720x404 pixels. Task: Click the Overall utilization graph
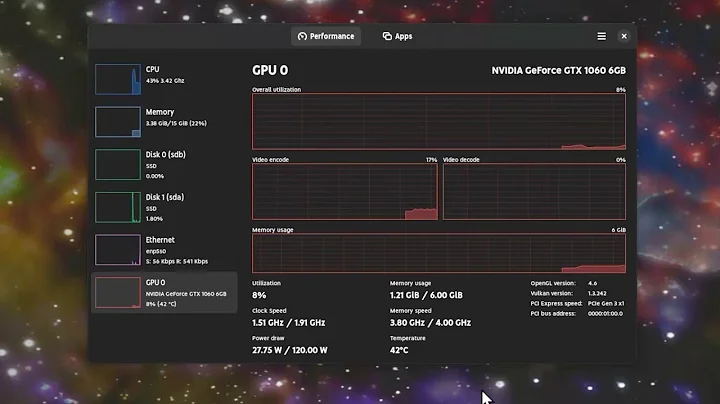(x=439, y=122)
